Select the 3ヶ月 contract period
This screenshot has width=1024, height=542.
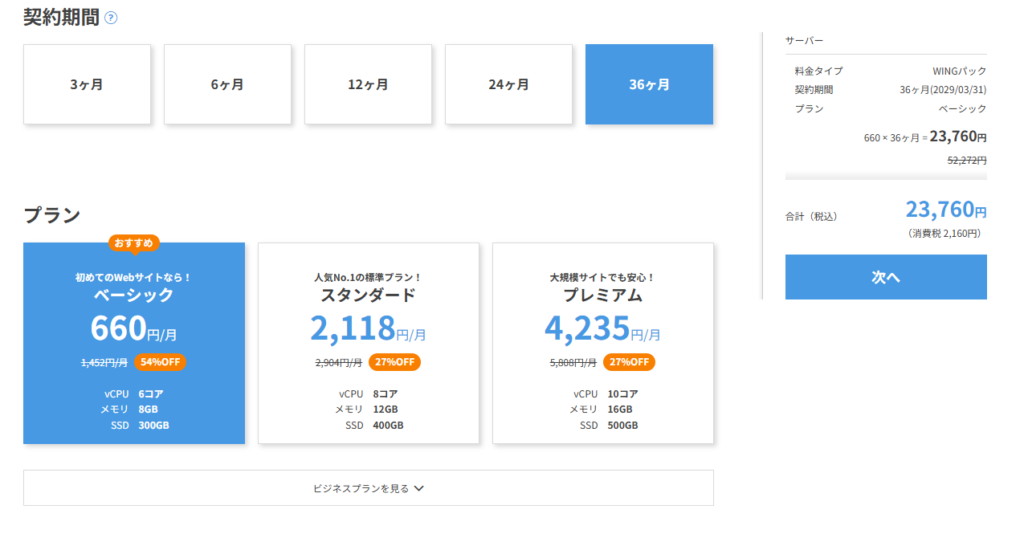pyautogui.click(x=87, y=85)
